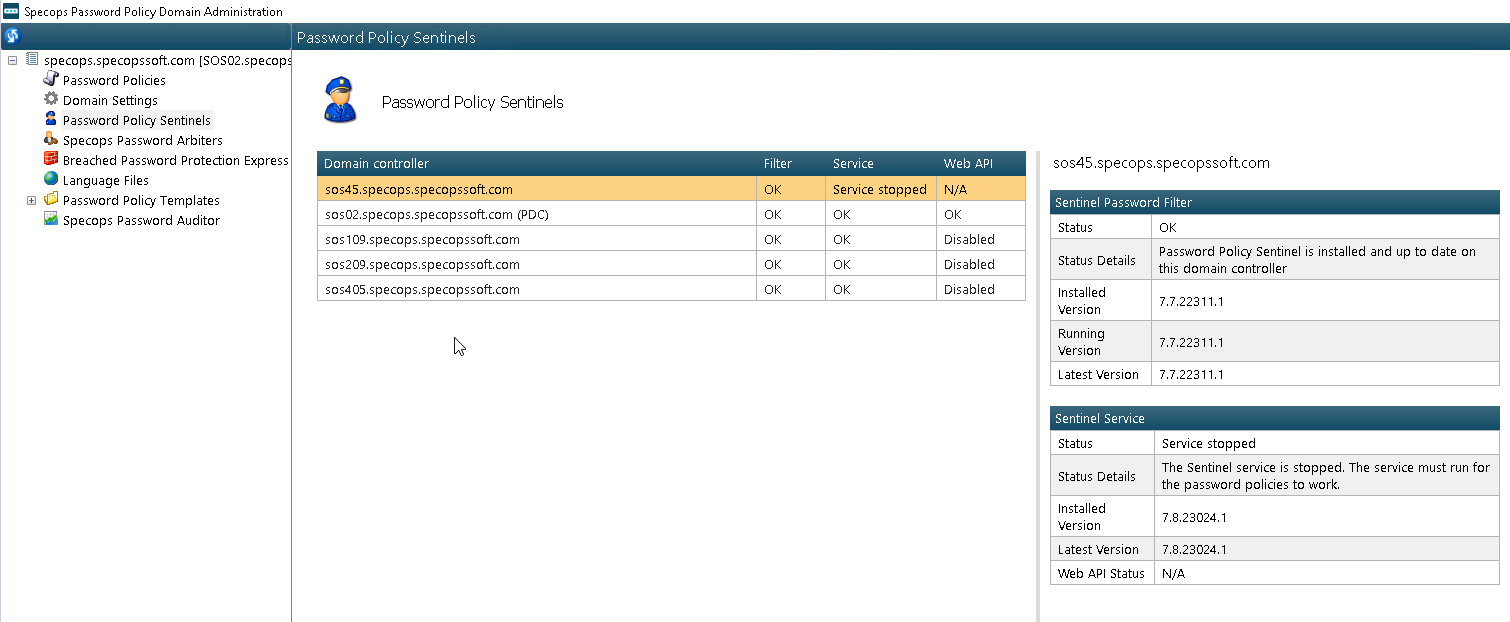Click the Language Files globe icon
The height and width of the screenshot is (622, 1510).
[x=51, y=180]
